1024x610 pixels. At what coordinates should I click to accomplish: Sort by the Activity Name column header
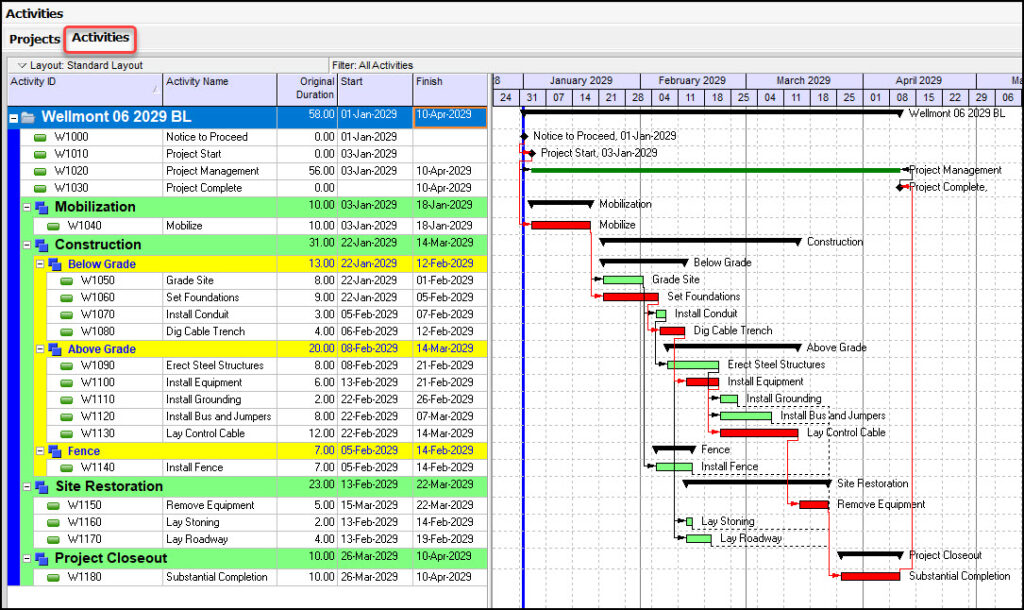point(220,89)
